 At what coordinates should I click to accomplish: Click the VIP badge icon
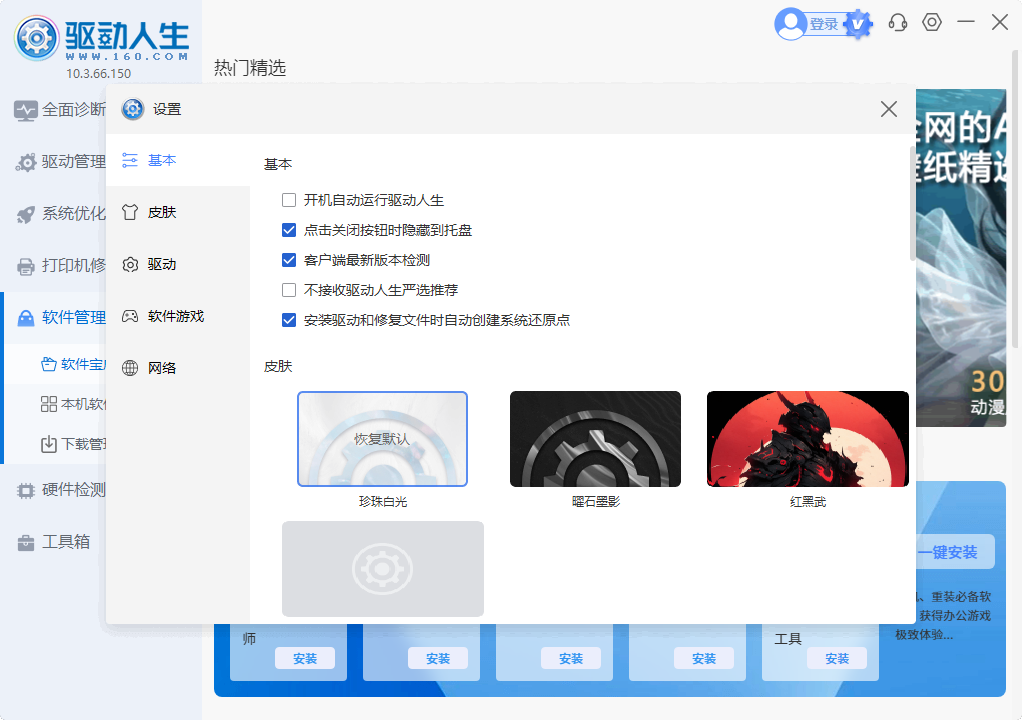point(858,24)
